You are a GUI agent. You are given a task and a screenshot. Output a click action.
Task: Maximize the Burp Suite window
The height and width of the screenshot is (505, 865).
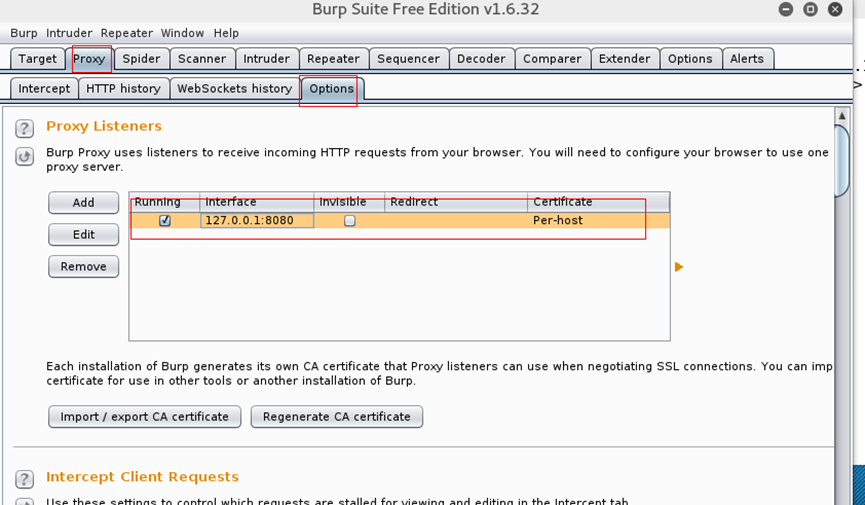coord(810,9)
